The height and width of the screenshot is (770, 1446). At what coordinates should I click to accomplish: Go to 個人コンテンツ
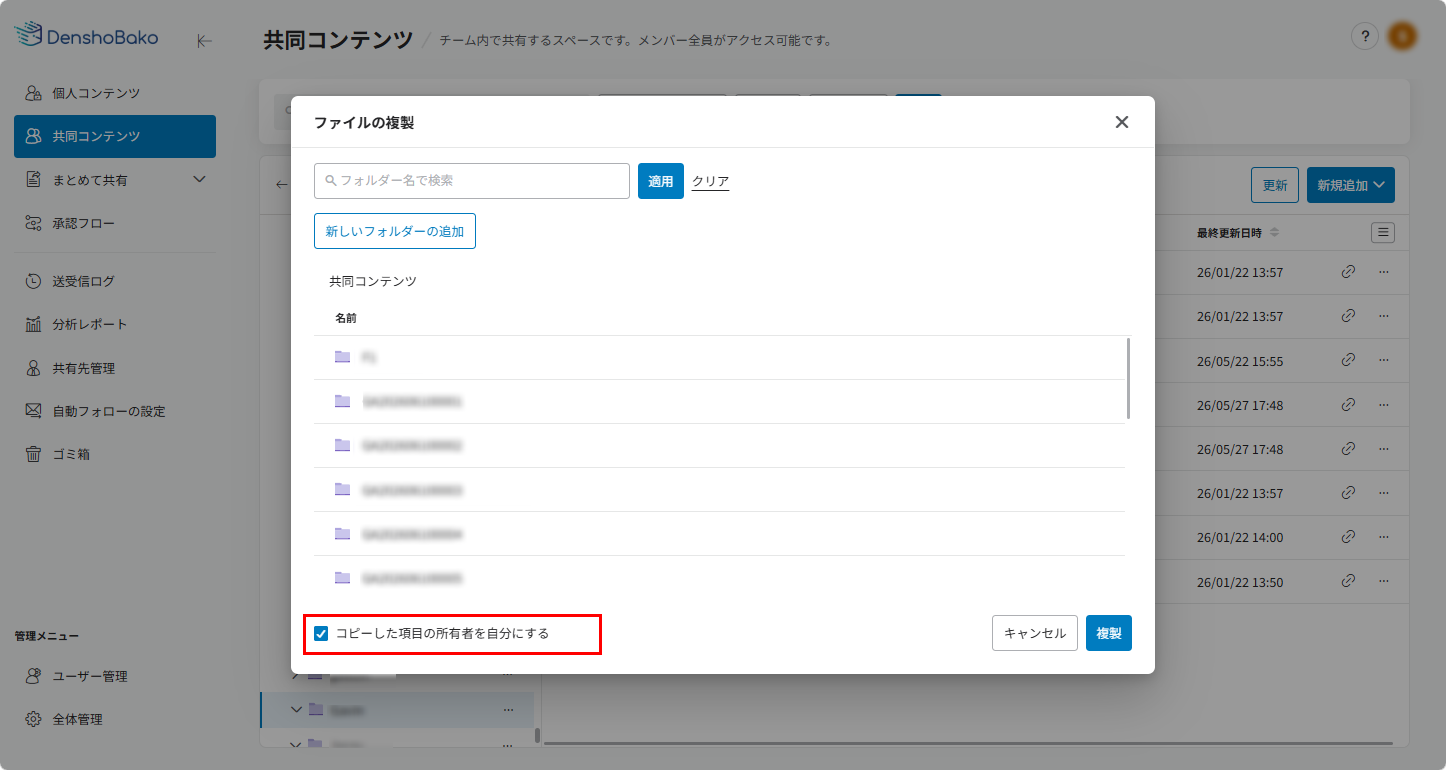point(115,93)
